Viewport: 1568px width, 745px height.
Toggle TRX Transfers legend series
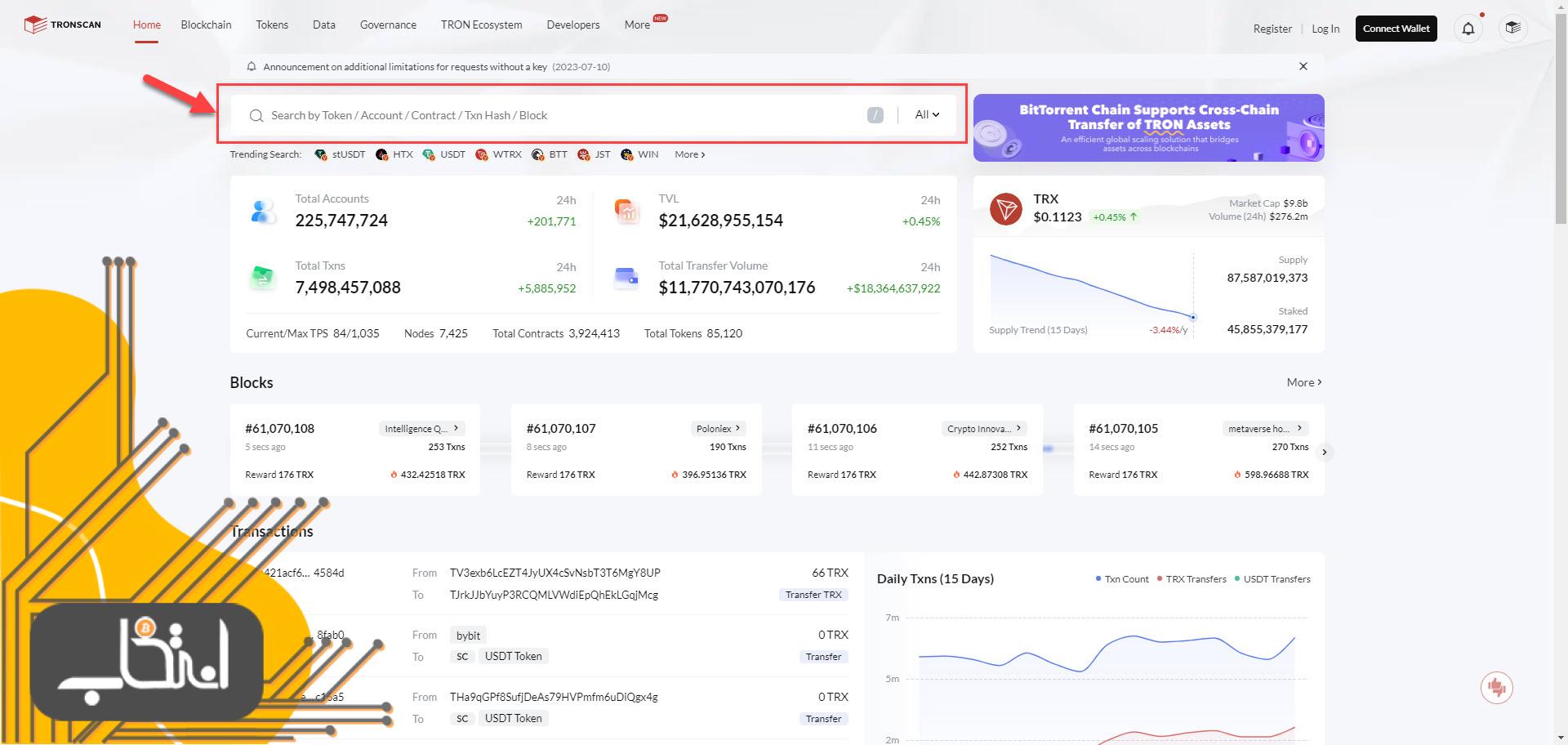point(1192,579)
